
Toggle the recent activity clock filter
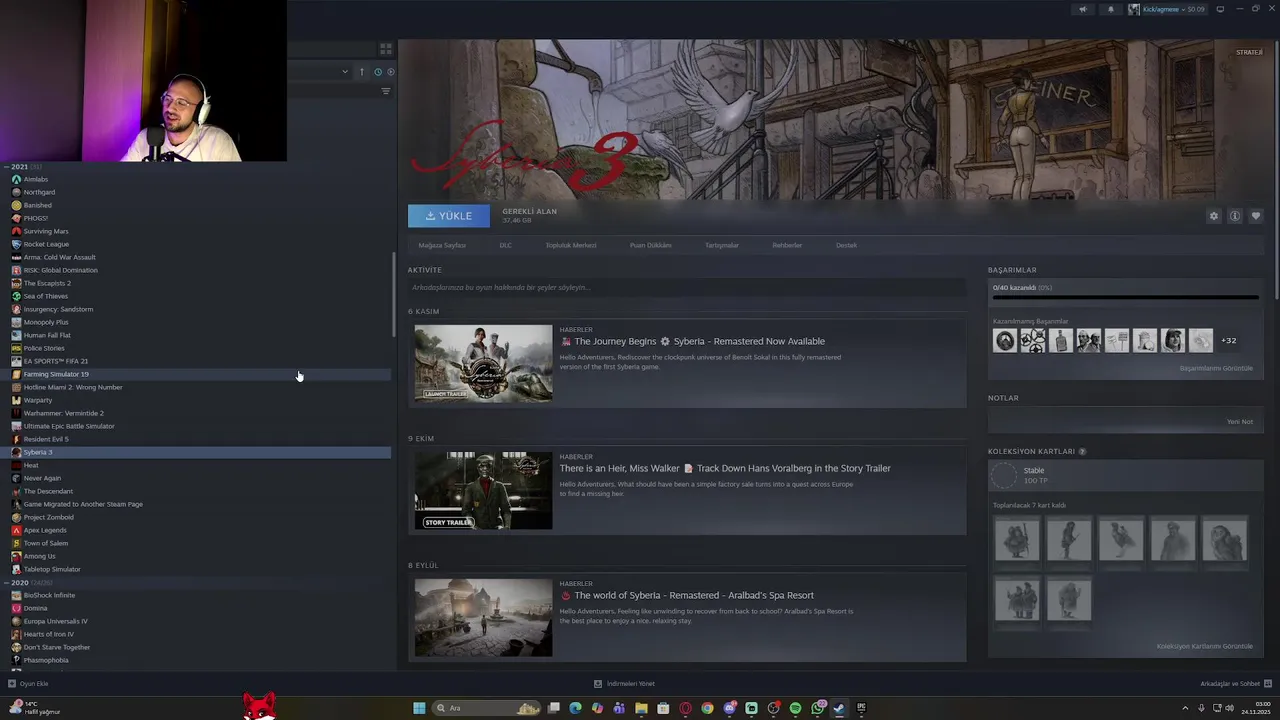pos(378,72)
